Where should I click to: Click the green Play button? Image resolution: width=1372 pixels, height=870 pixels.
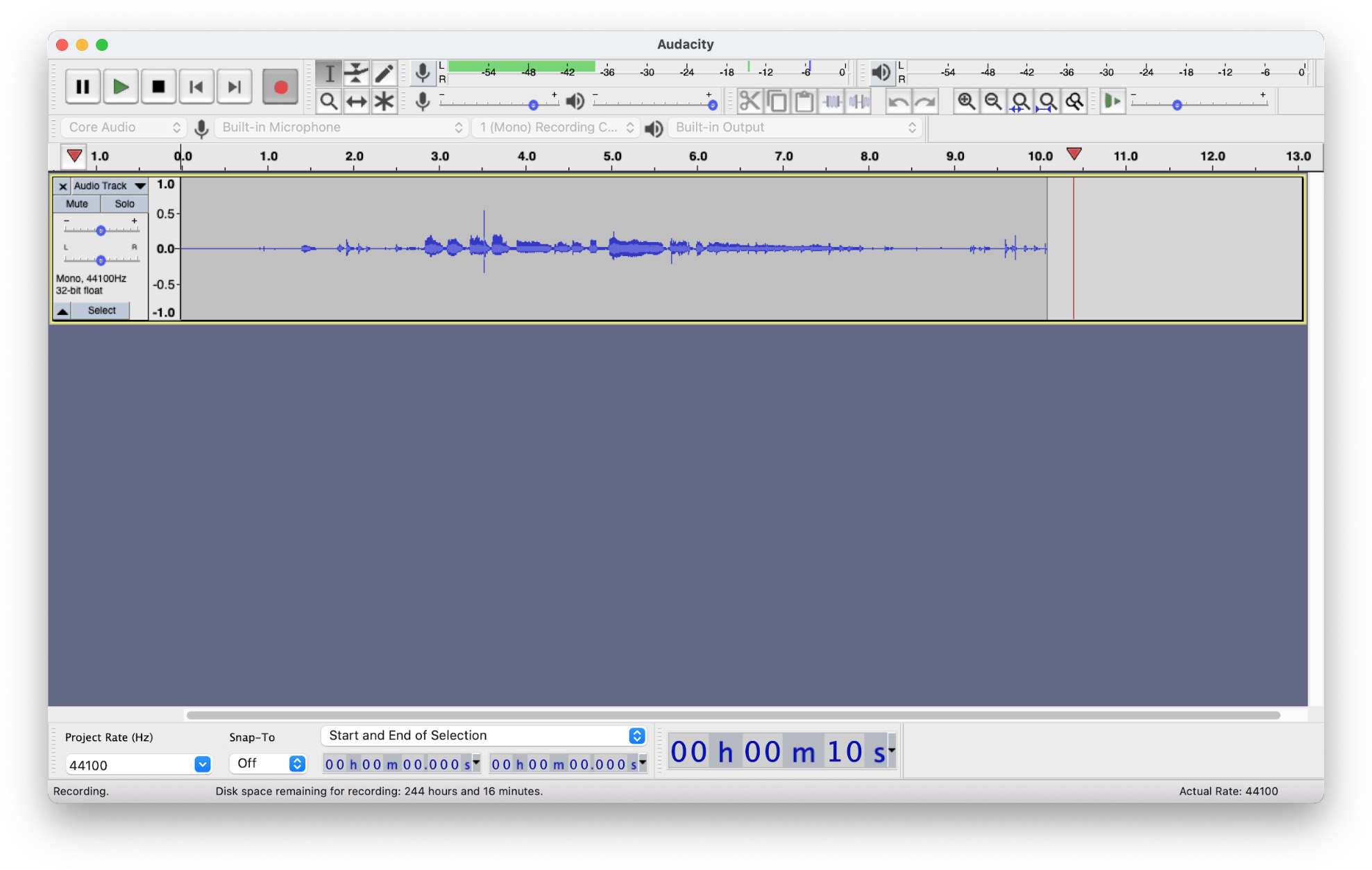tap(121, 87)
